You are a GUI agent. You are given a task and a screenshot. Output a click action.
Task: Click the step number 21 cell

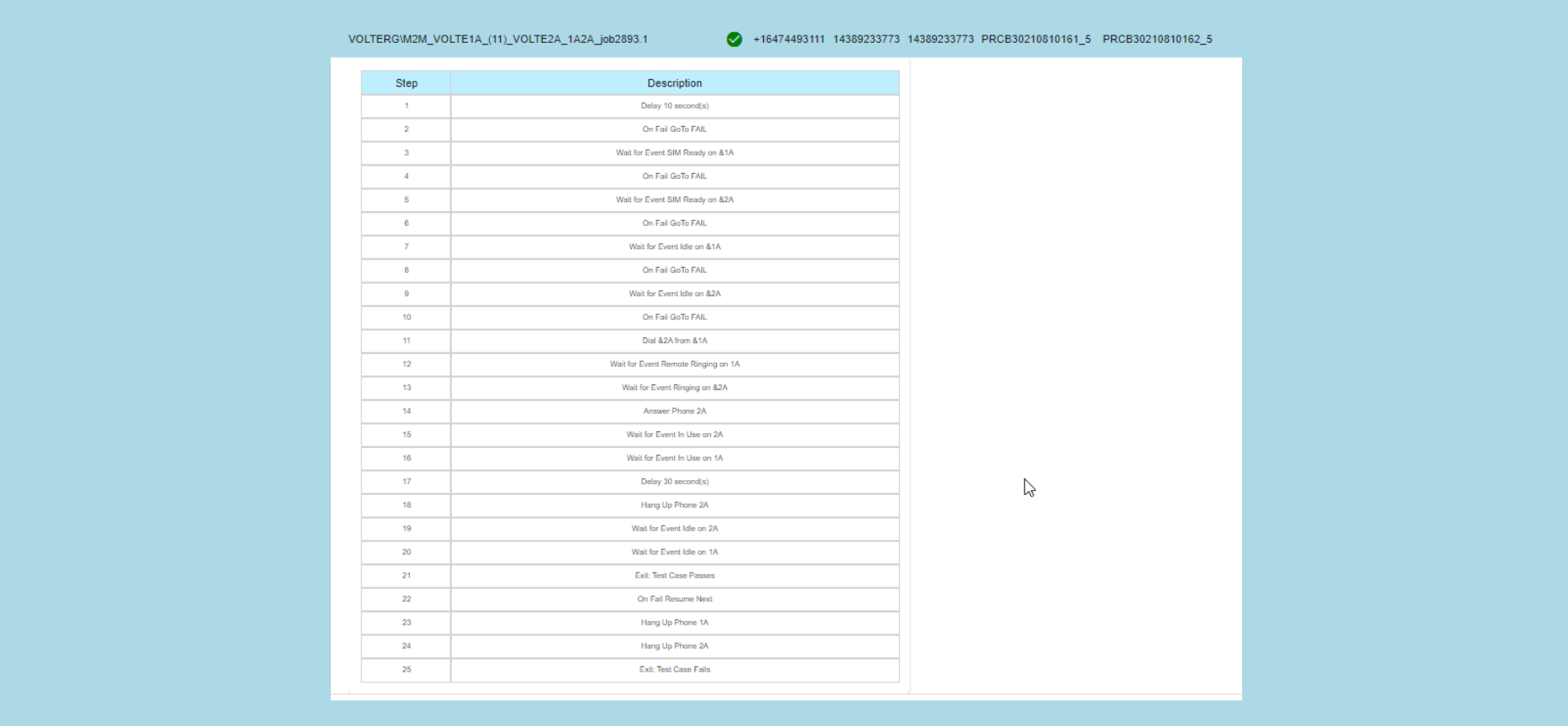click(x=407, y=576)
